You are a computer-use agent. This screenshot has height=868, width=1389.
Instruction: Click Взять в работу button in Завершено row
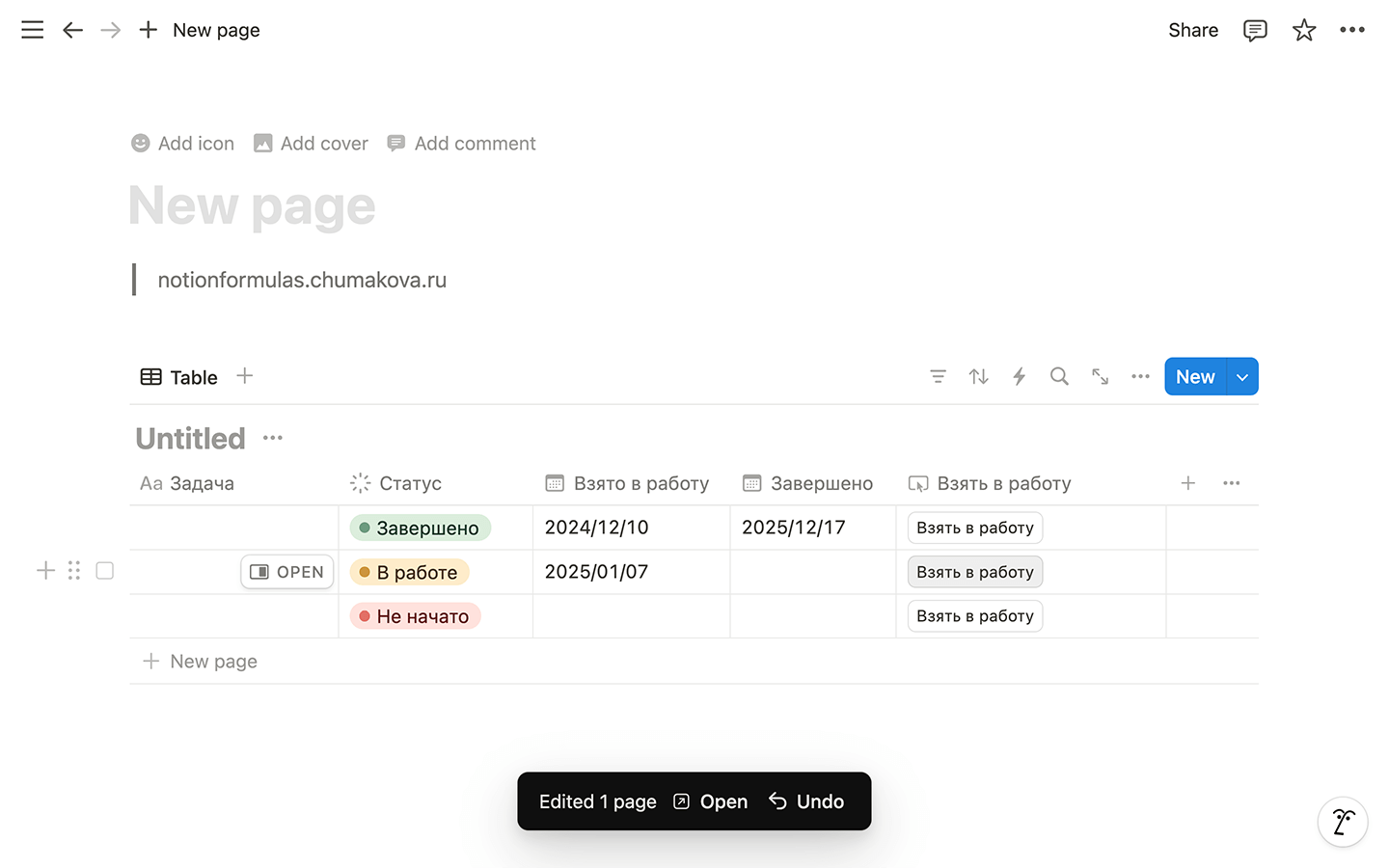point(975,528)
